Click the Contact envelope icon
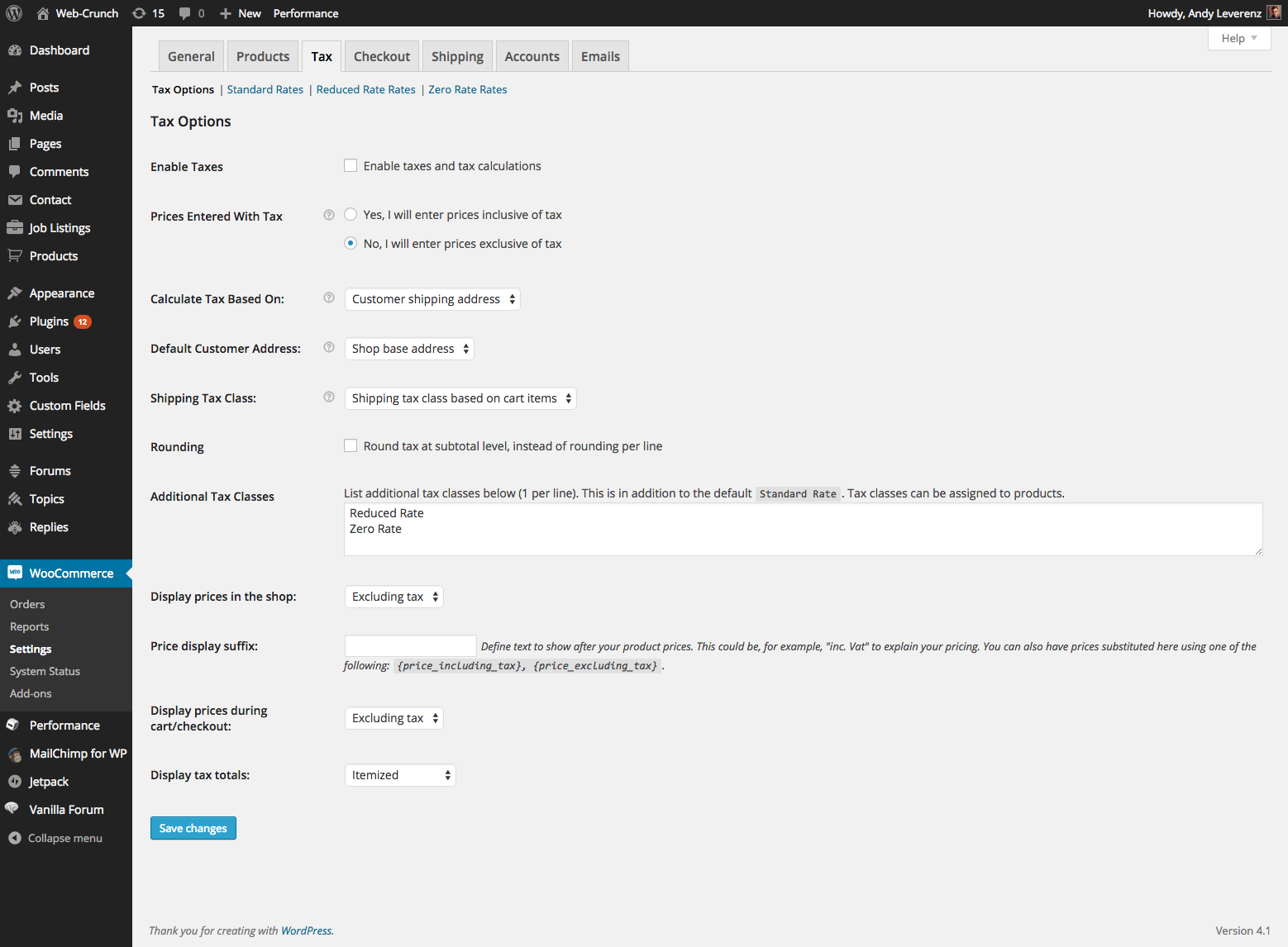Screen dimensions: 1288x947 point(15,200)
